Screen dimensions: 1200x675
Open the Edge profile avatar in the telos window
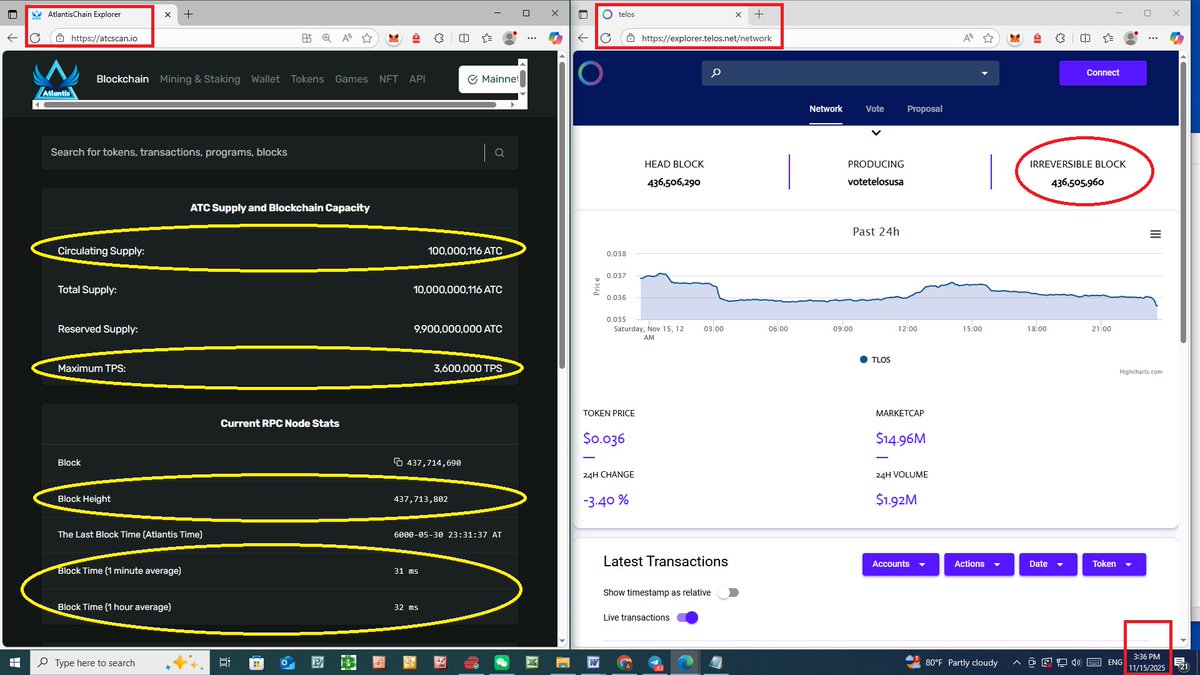pos(1131,38)
